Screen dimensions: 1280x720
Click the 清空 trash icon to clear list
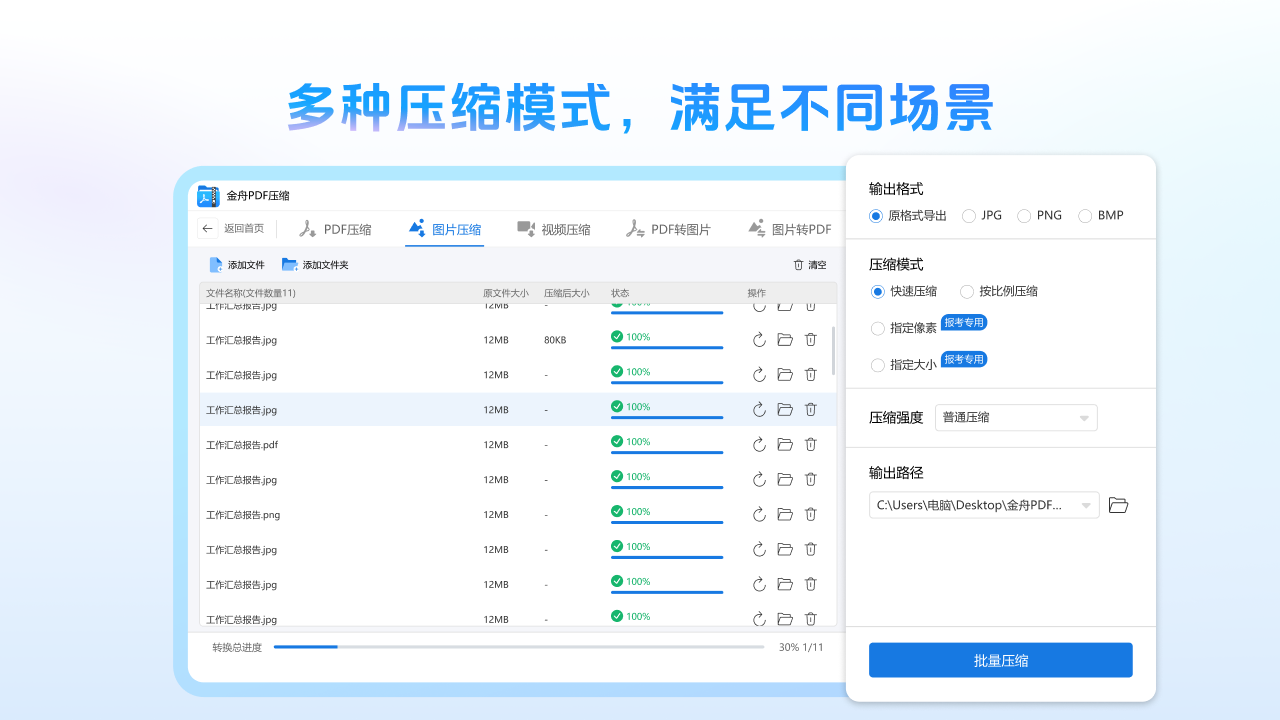(796, 264)
